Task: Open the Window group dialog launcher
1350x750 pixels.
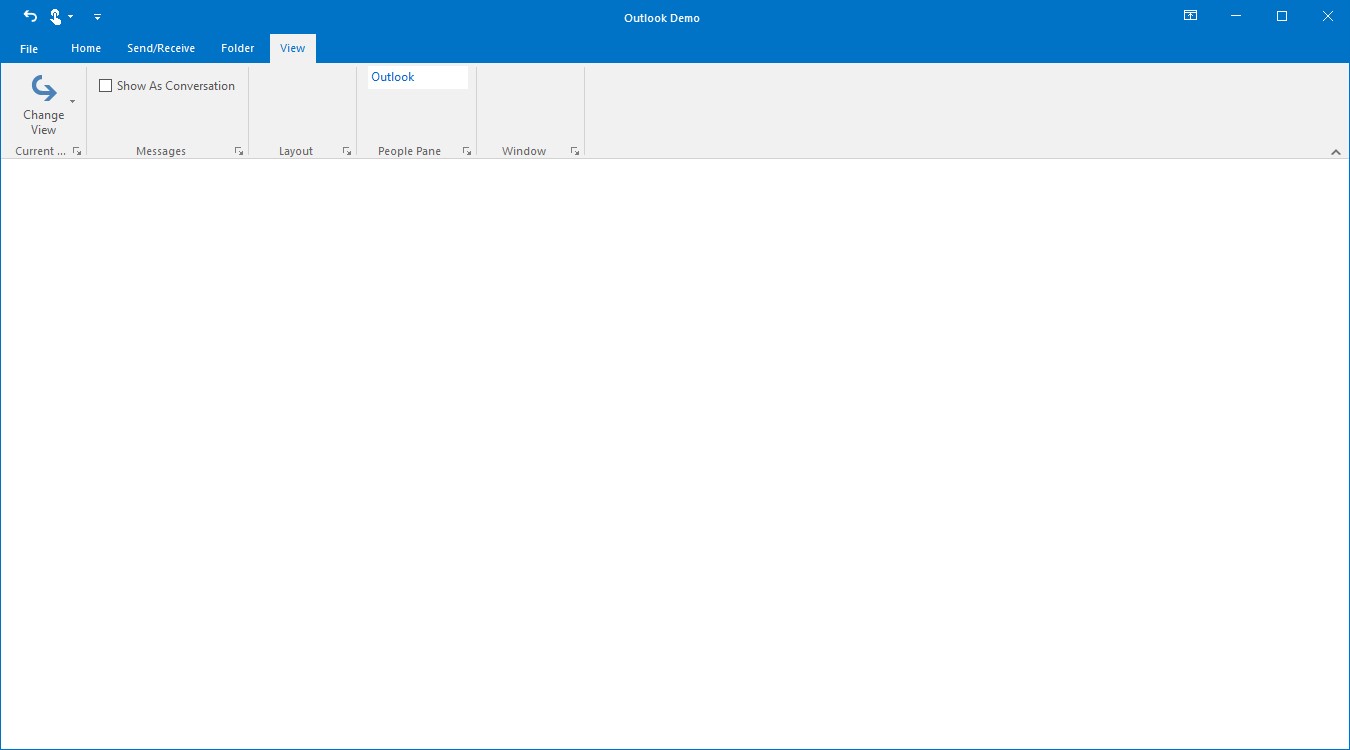Action: click(x=575, y=151)
